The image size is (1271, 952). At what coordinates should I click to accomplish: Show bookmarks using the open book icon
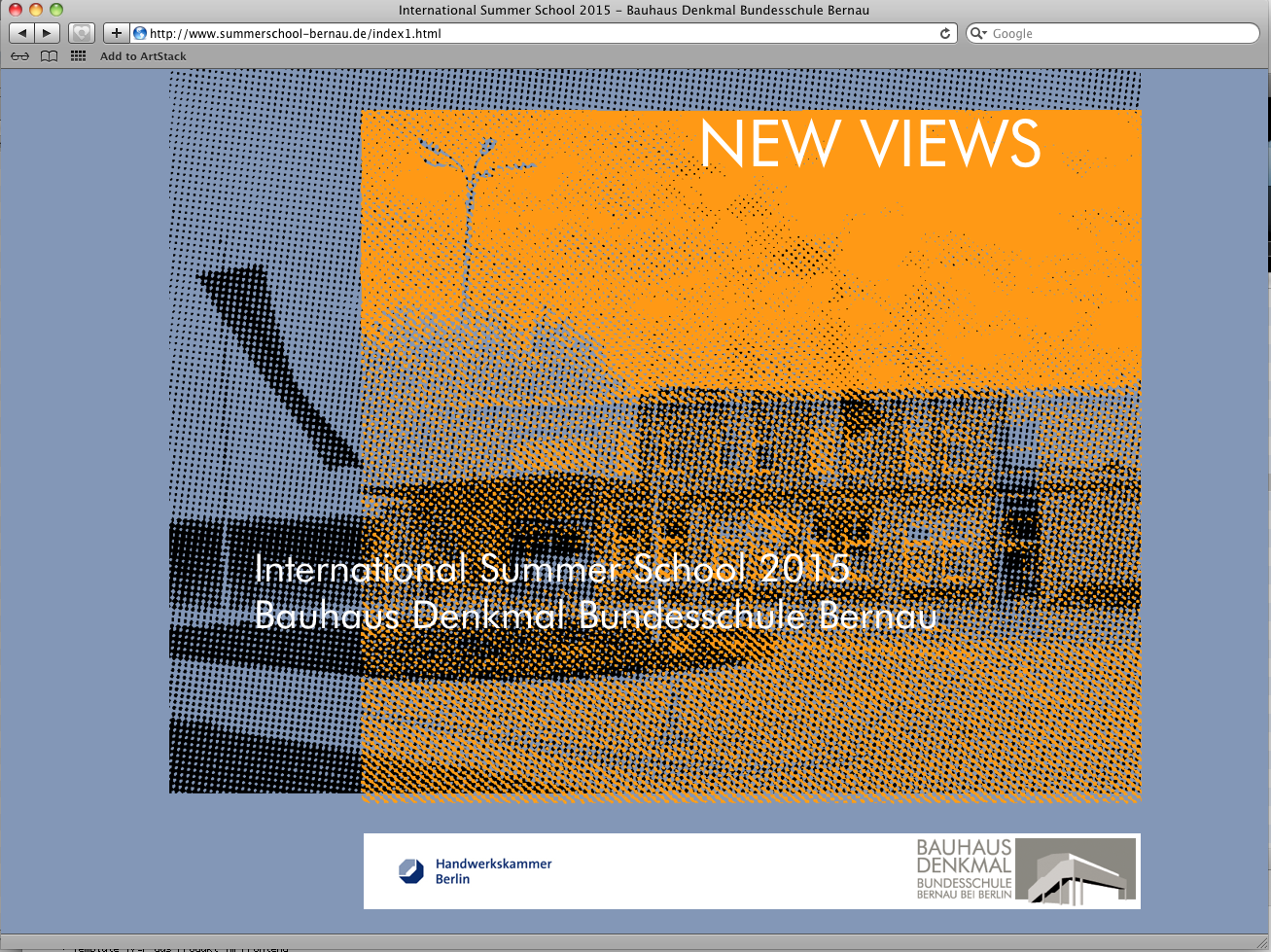coord(49,56)
